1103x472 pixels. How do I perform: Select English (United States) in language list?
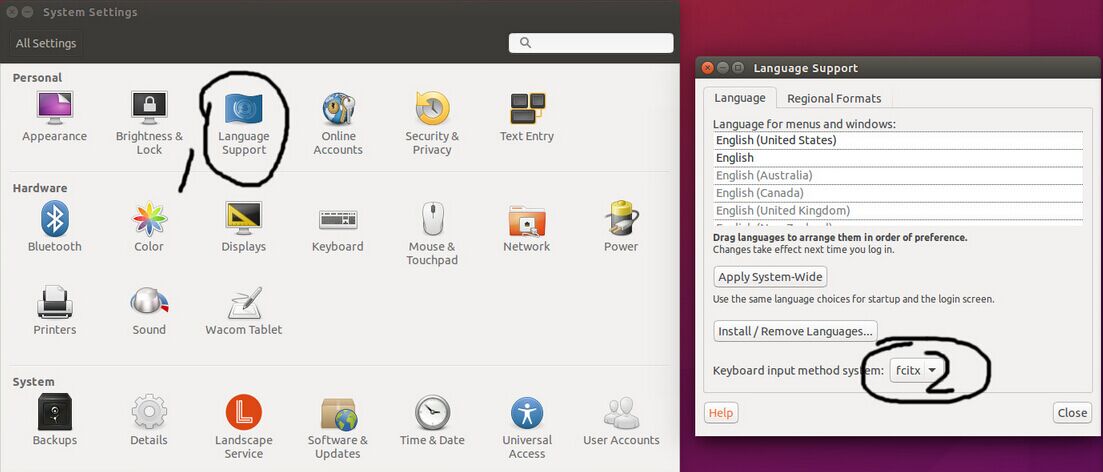click(x=898, y=140)
